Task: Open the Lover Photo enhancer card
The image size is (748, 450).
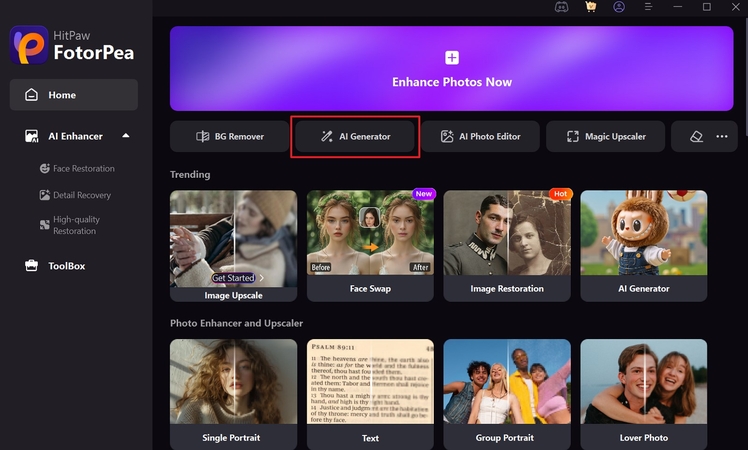Action: [644, 395]
